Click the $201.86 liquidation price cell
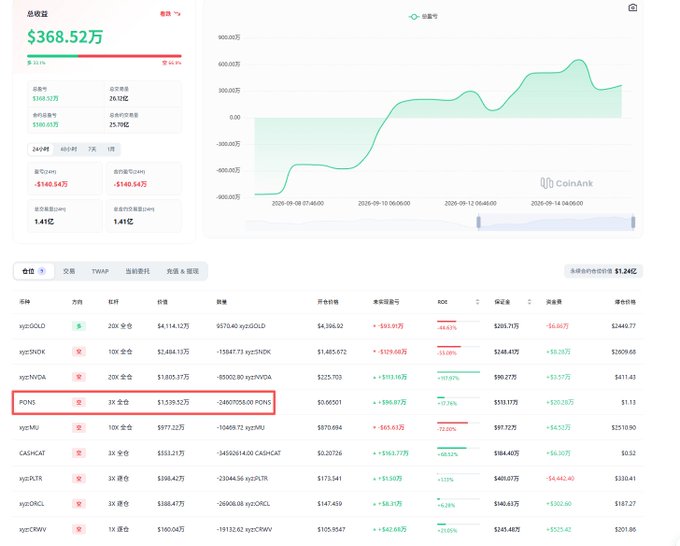Screen dimensions: 680x546 click(x=625, y=530)
